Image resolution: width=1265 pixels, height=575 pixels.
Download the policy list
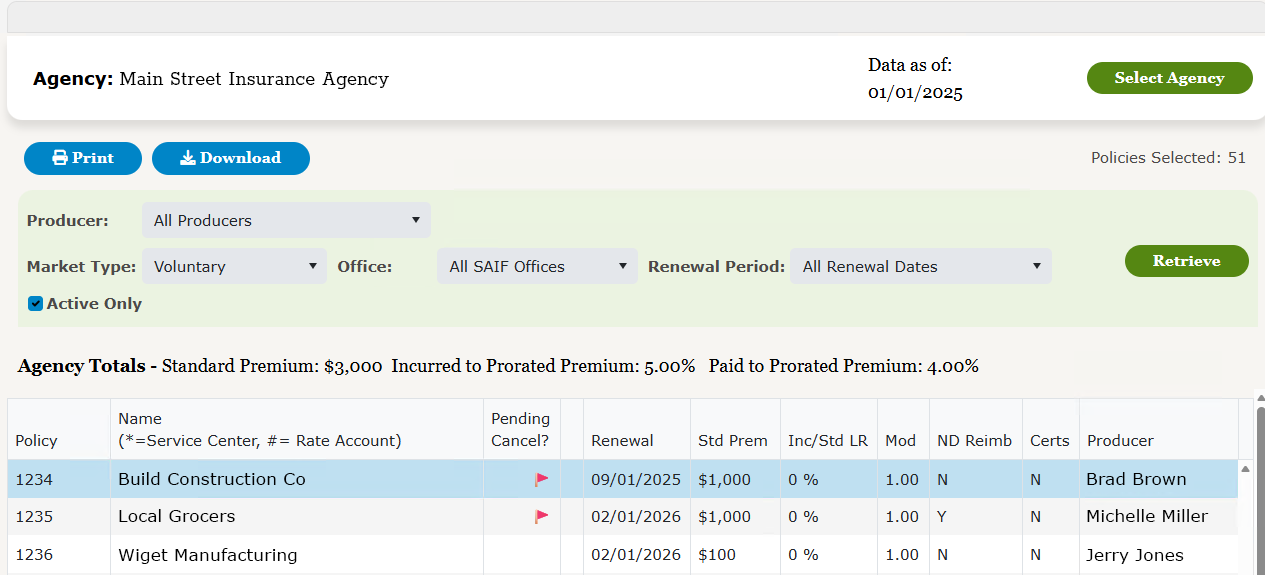click(231, 158)
